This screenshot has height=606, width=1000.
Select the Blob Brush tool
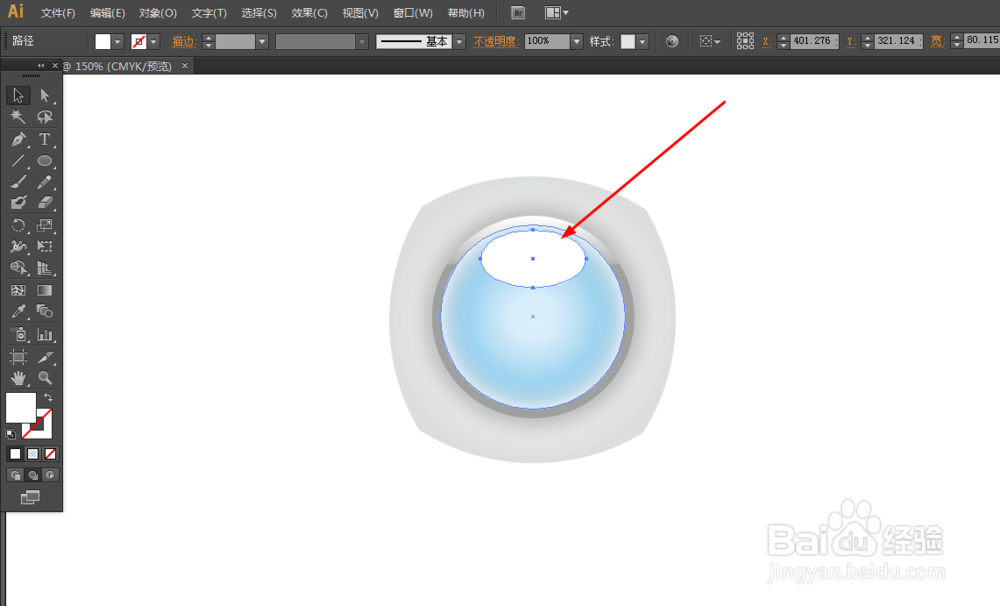[18, 203]
